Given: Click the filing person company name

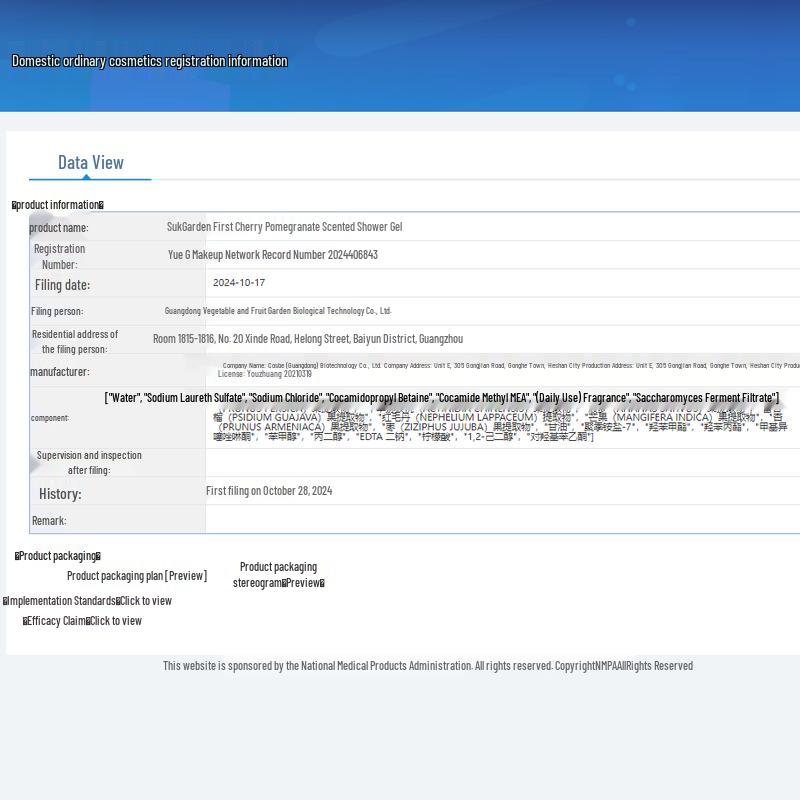Looking at the screenshot, I should coord(277,311).
